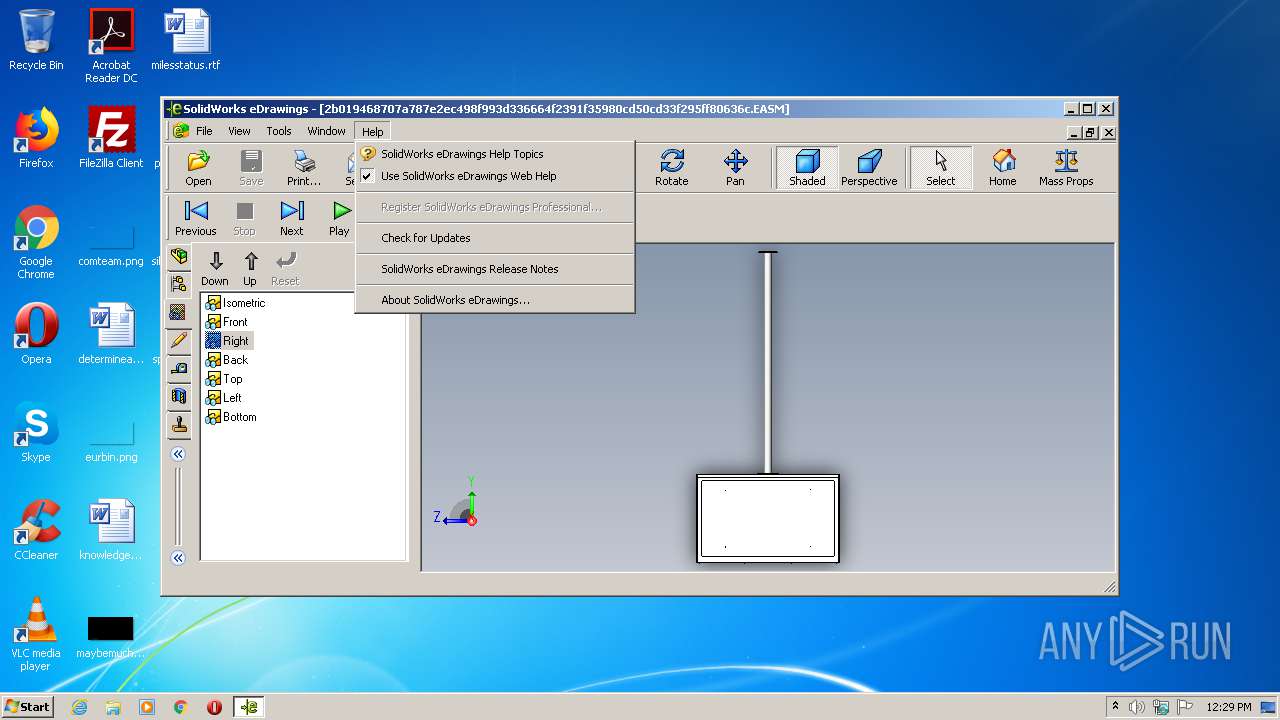
Task: Open a file with the Open toolbar button
Action: [198, 168]
